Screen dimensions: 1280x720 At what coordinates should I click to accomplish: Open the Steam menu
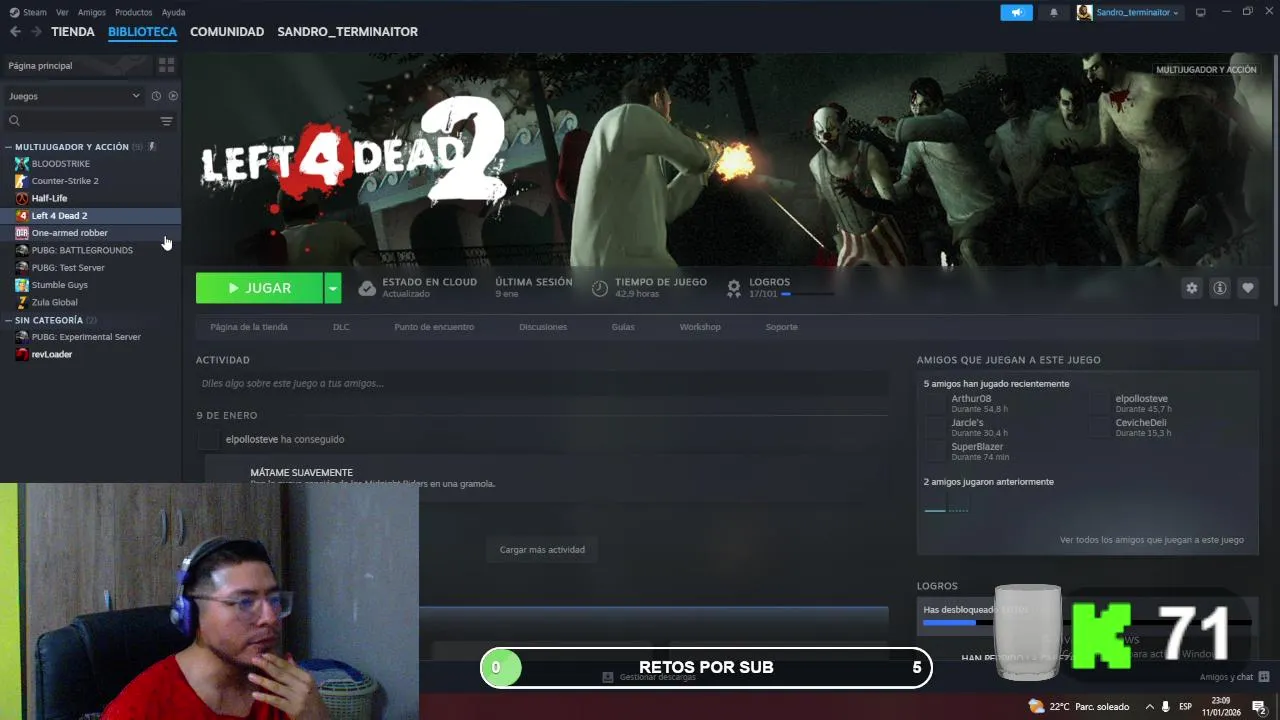pos(28,12)
